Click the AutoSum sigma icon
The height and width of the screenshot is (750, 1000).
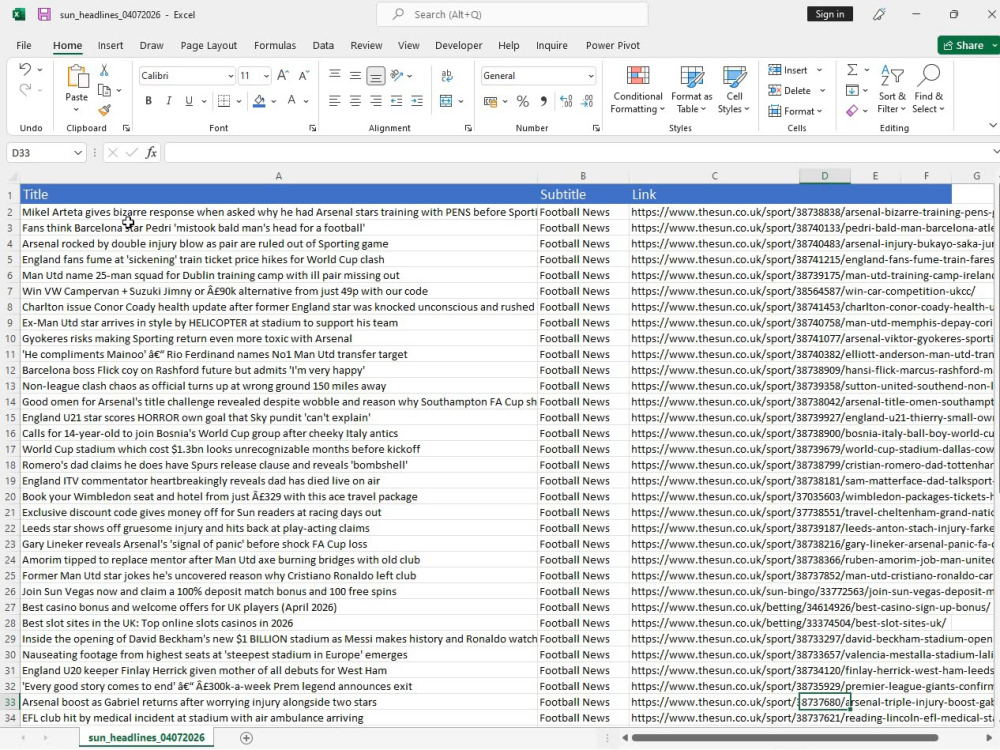pos(852,70)
